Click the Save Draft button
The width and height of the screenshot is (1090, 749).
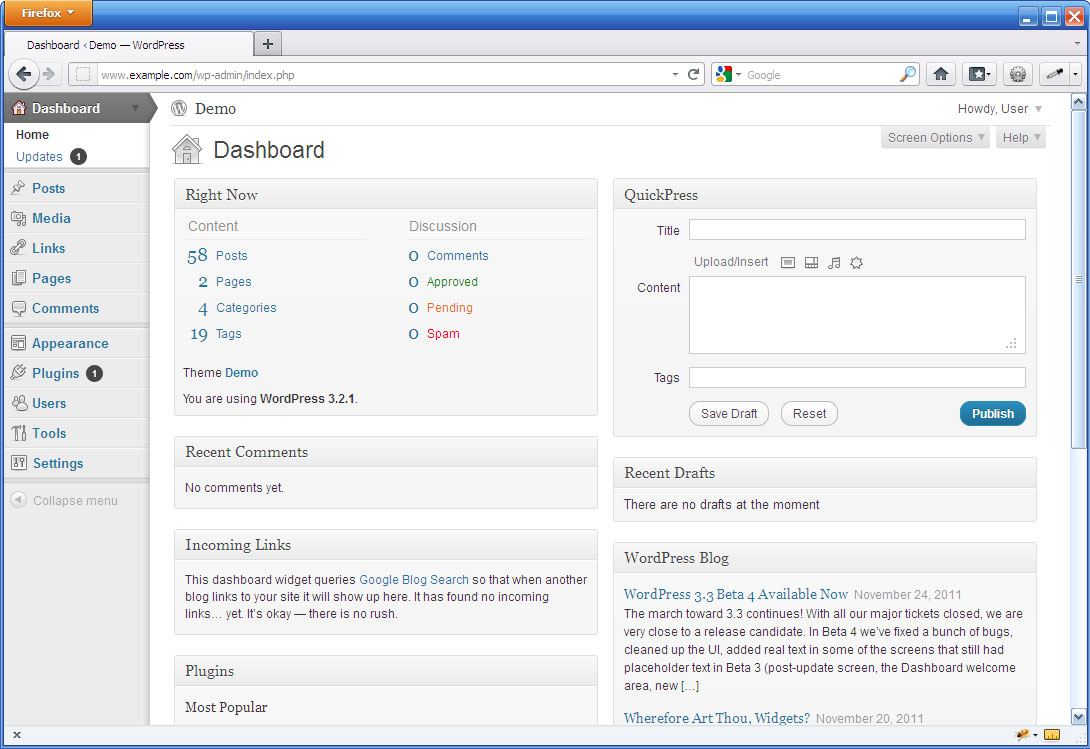tap(729, 413)
